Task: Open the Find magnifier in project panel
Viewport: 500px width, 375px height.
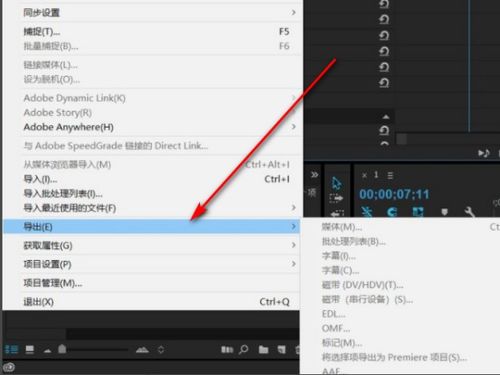Action: 244,349
